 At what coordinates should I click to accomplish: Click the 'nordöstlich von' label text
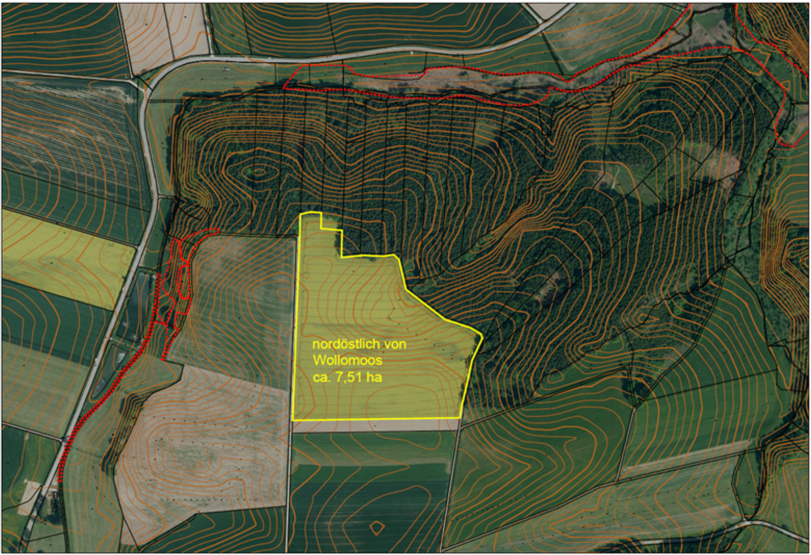point(359,344)
